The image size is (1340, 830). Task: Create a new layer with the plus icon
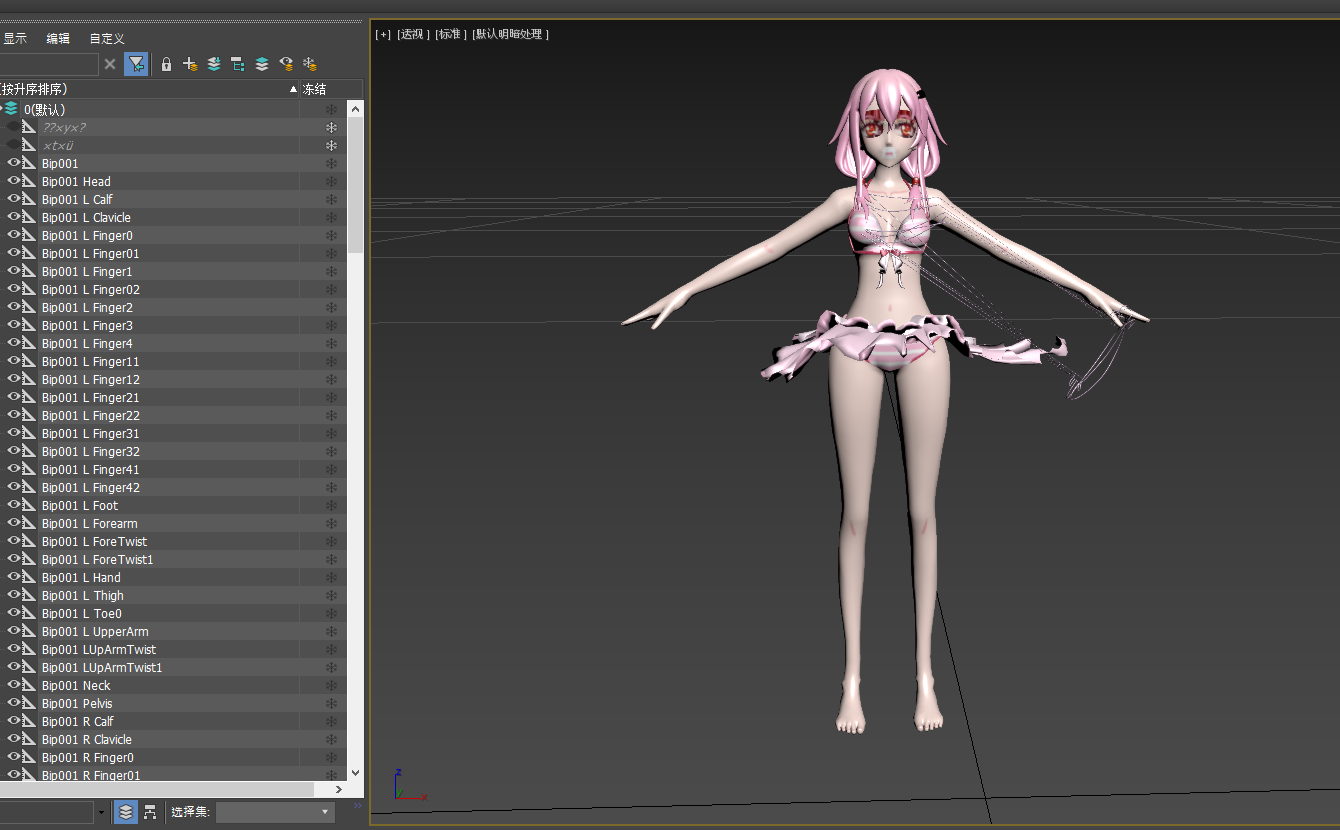190,64
